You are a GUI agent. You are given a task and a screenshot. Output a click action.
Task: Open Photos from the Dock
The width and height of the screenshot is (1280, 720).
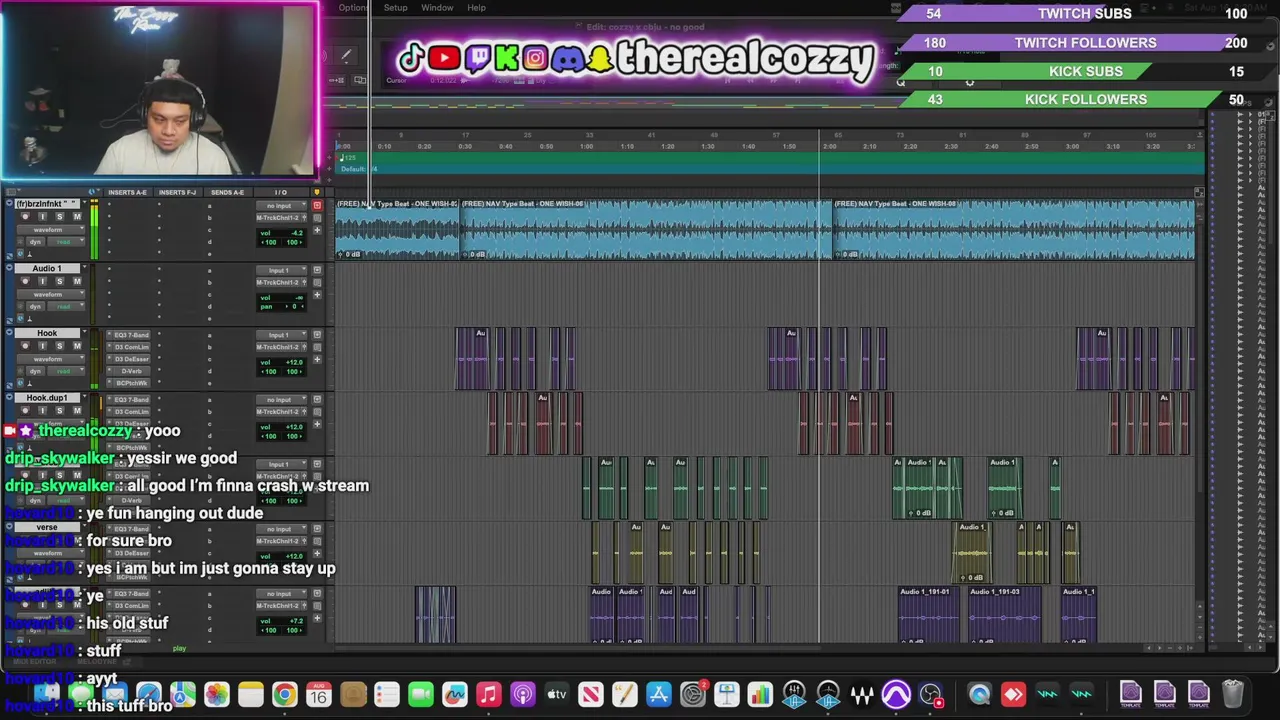coord(216,694)
